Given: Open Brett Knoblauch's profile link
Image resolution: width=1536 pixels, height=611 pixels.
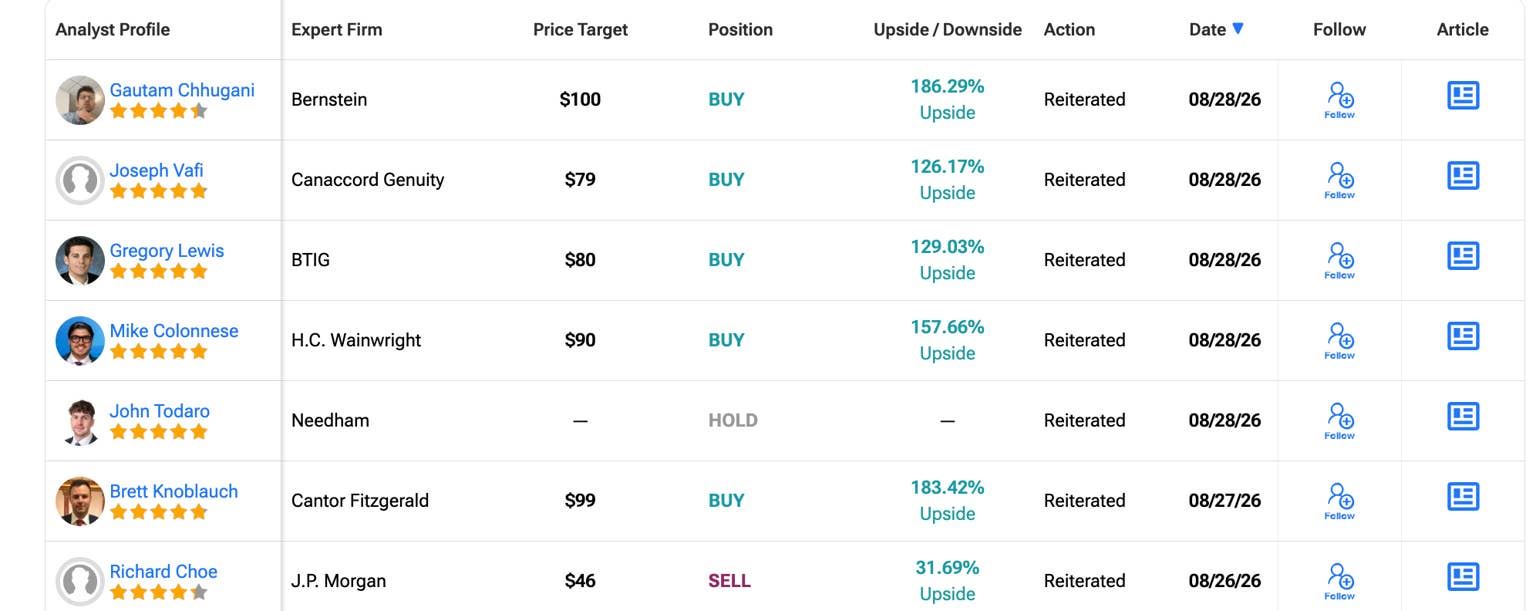Looking at the screenshot, I should click(x=174, y=491).
